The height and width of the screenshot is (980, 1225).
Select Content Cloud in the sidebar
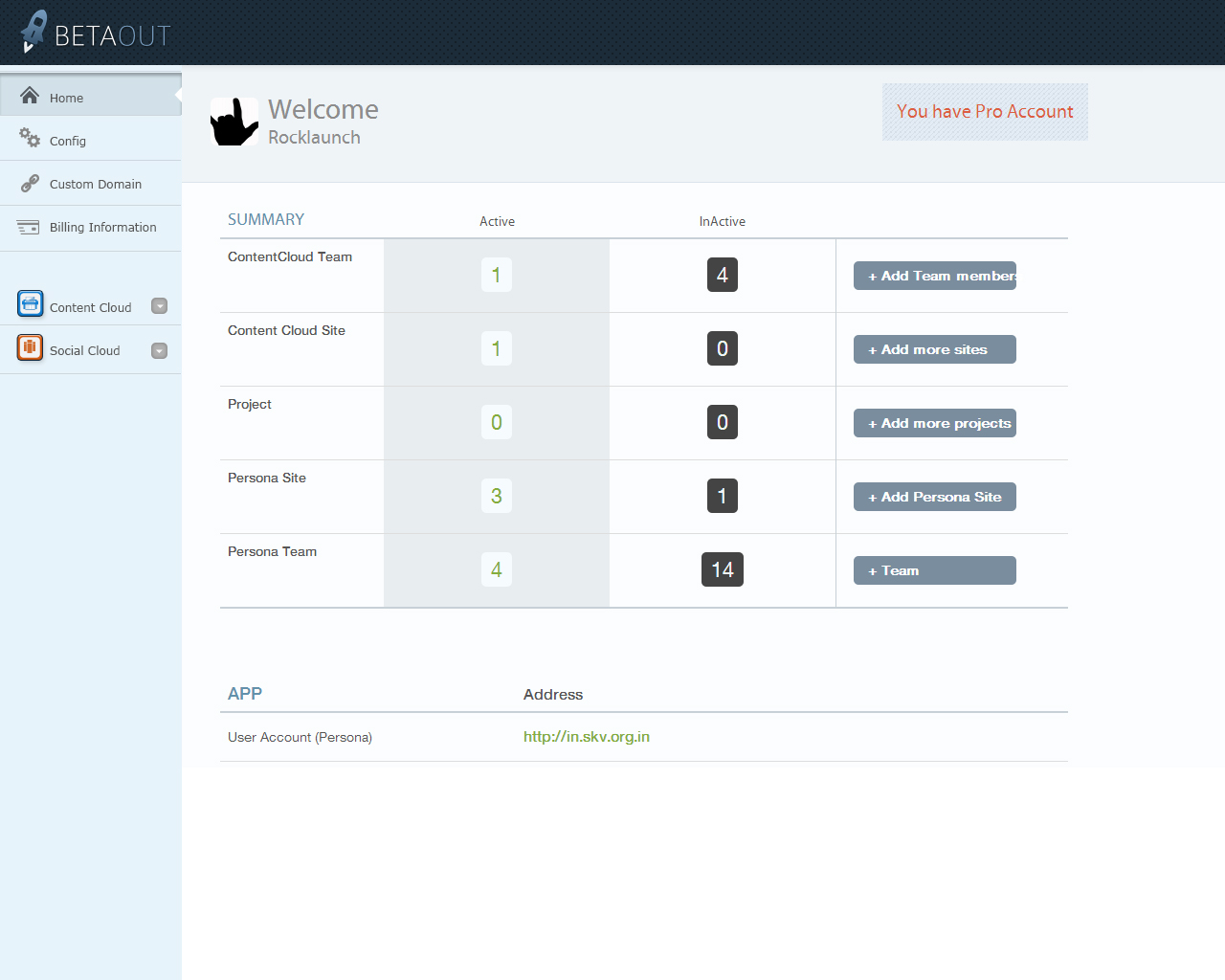(x=91, y=306)
